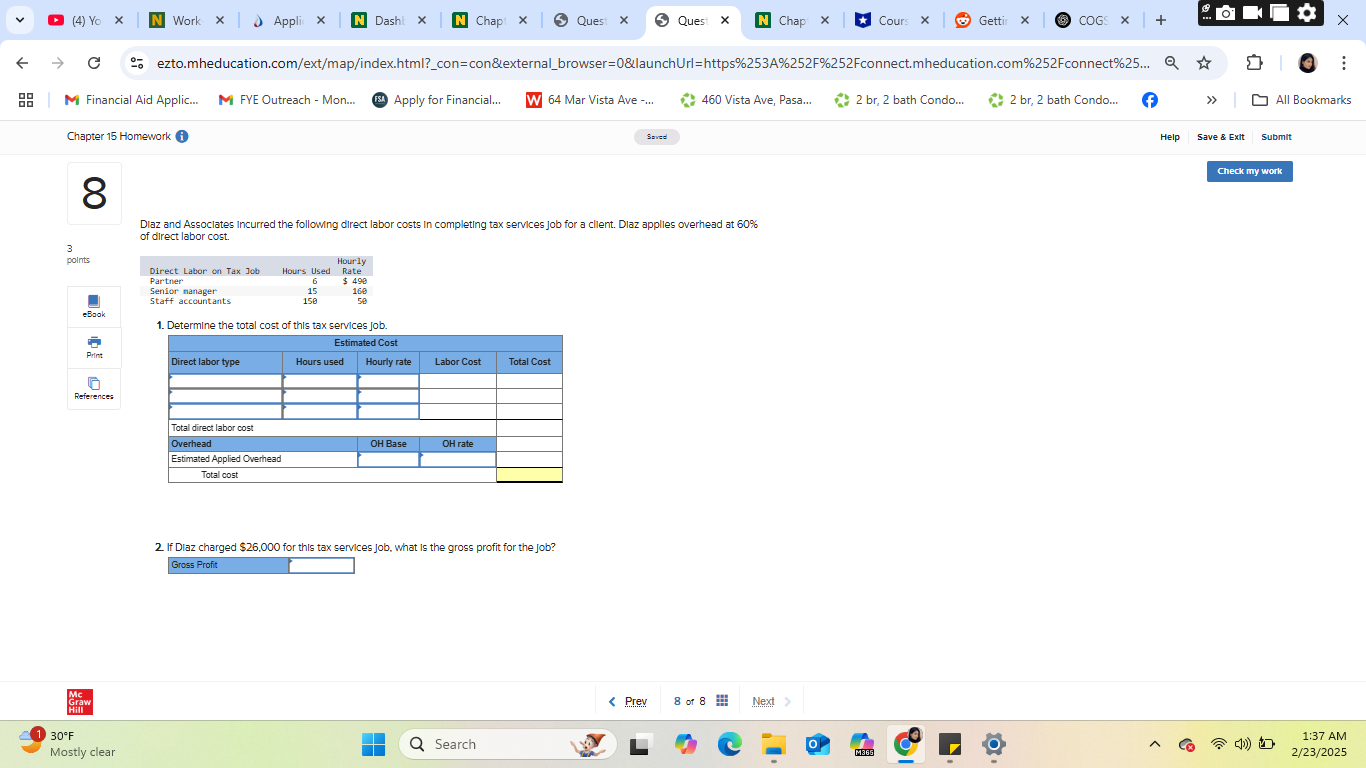This screenshot has height=768, width=1366.
Task: Go back with browser back arrow
Action: (23, 63)
